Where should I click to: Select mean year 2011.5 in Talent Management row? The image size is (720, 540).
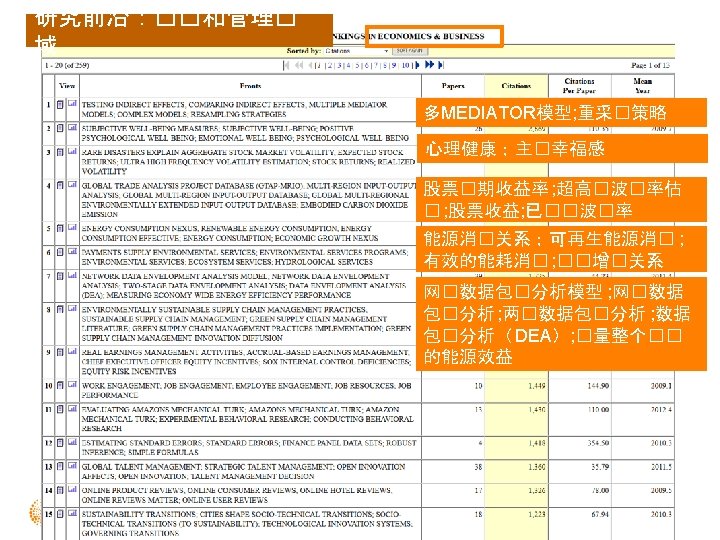pyautogui.click(x=661, y=467)
